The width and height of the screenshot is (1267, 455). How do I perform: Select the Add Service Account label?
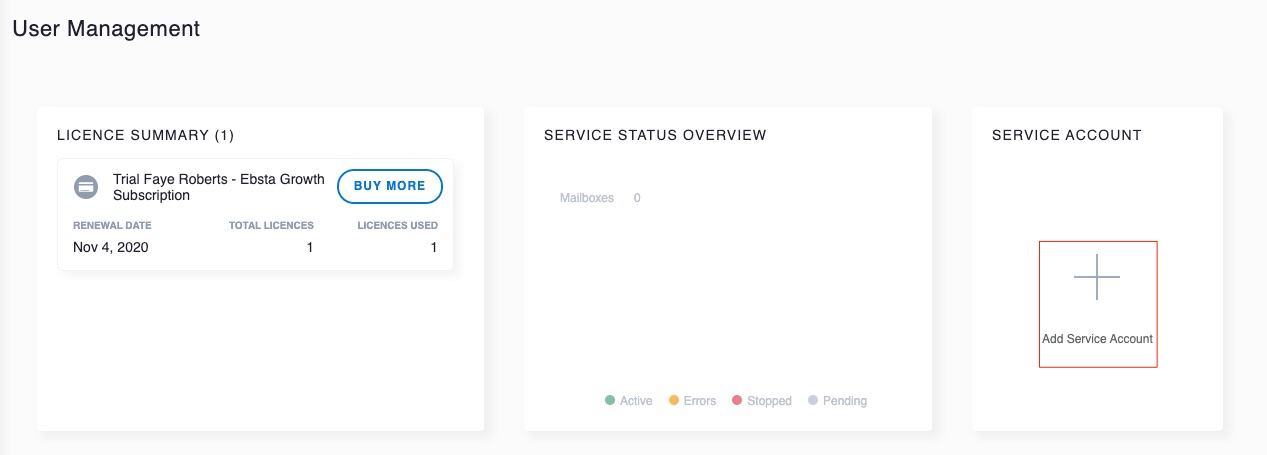pos(1097,339)
